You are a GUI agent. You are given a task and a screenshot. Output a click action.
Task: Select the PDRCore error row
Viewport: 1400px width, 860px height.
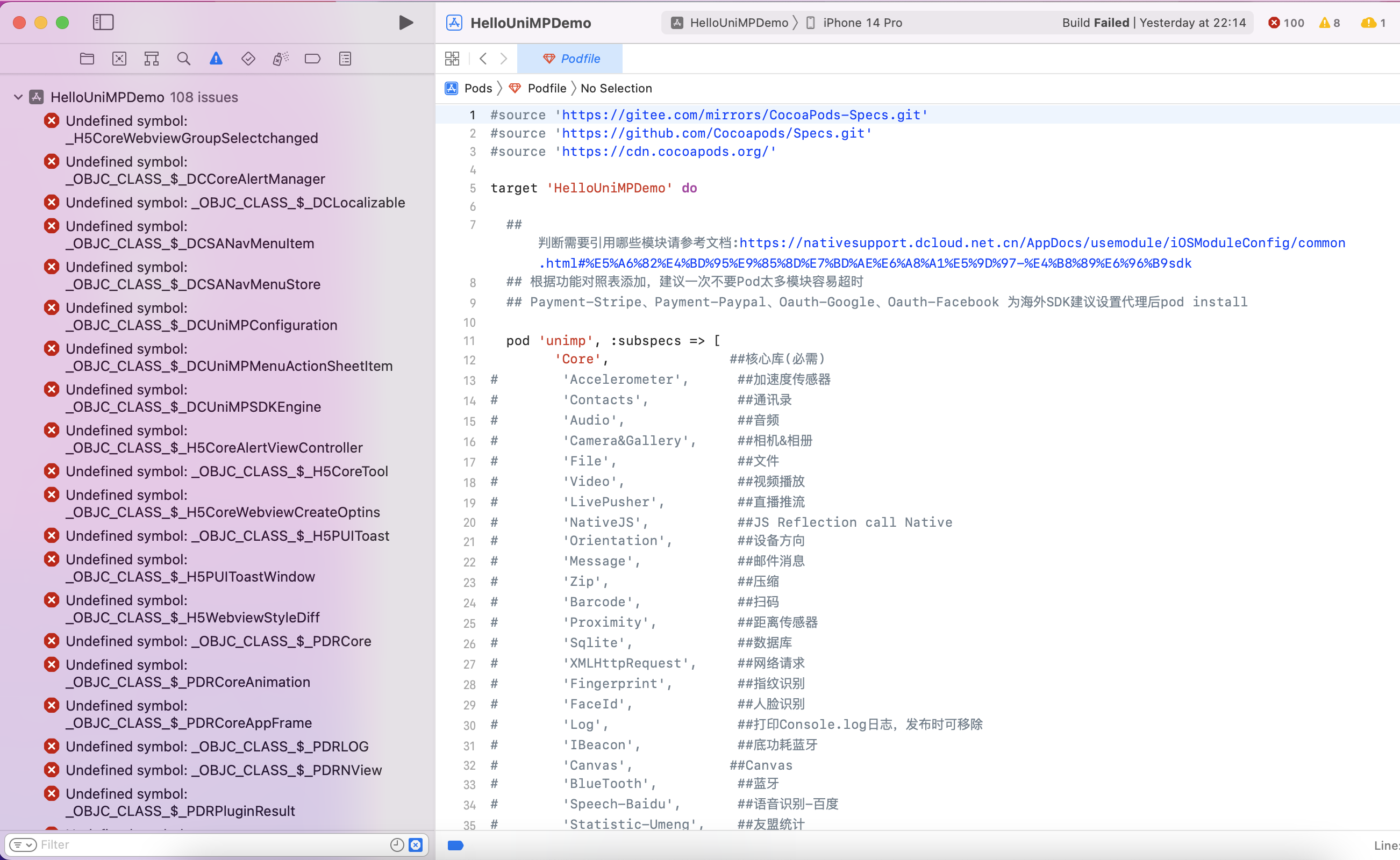coord(218,641)
